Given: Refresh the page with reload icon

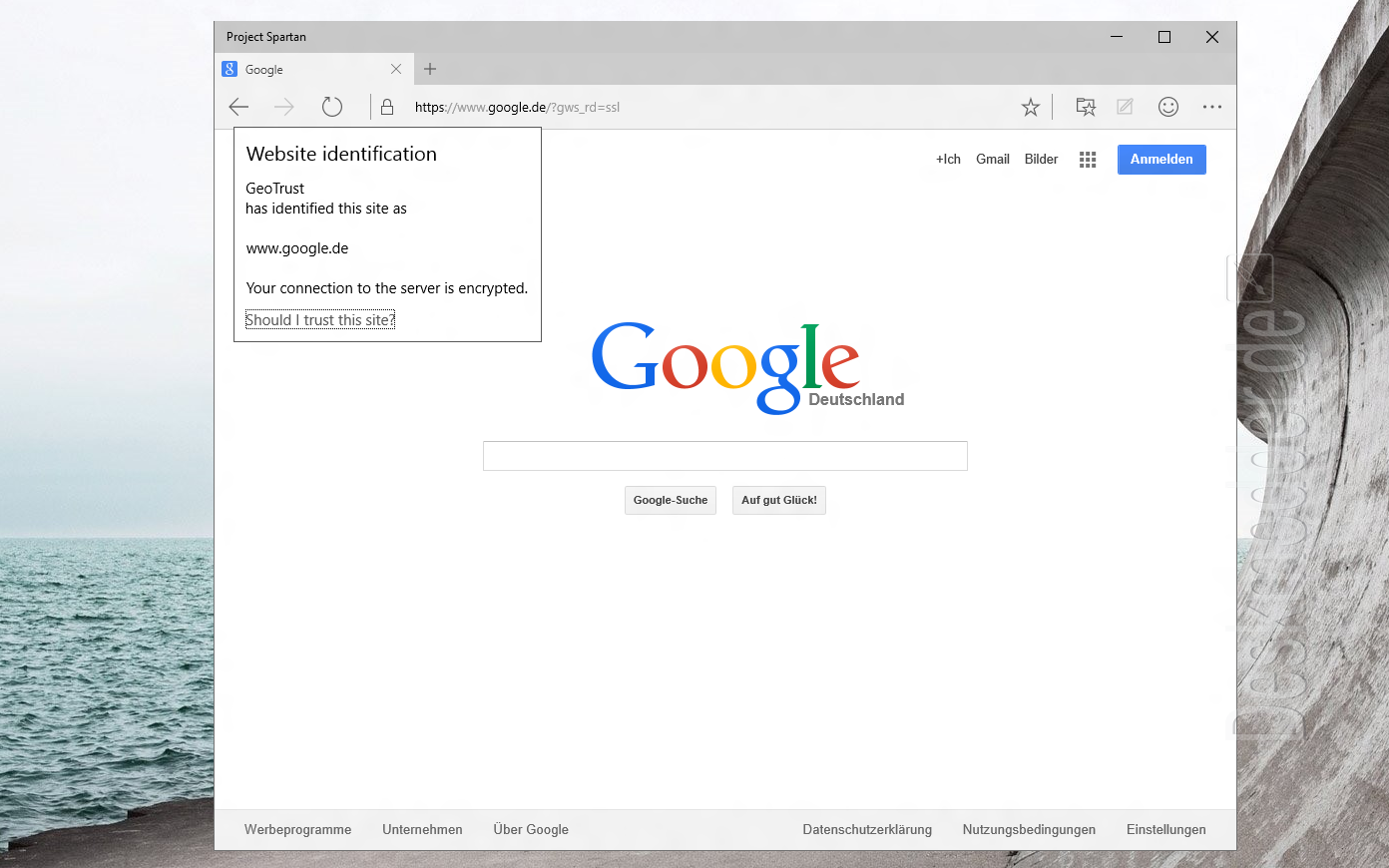Looking at the screenshot, I should point(332,107).
